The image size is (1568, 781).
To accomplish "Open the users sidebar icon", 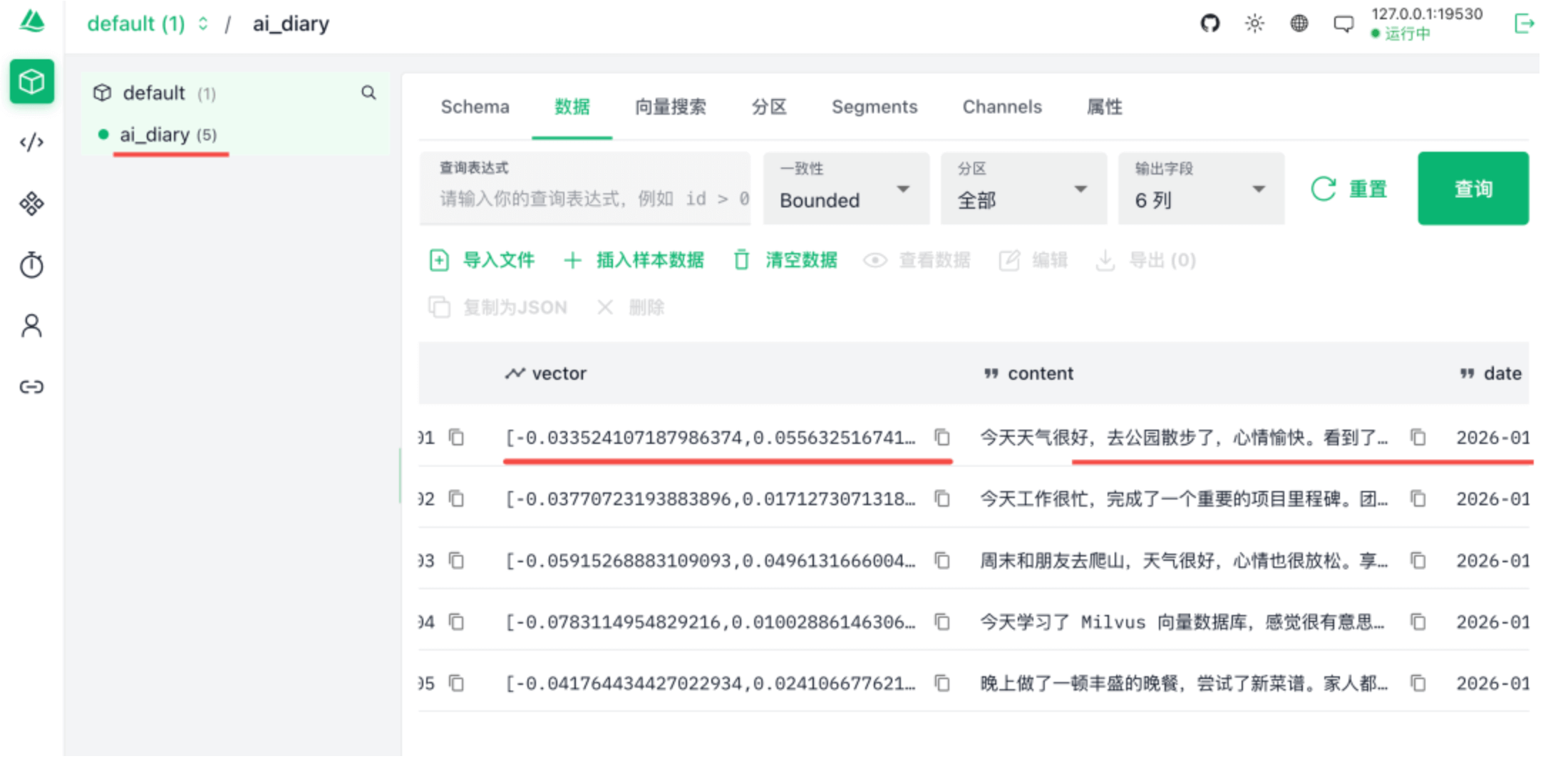I will click(x=32, y=326).
